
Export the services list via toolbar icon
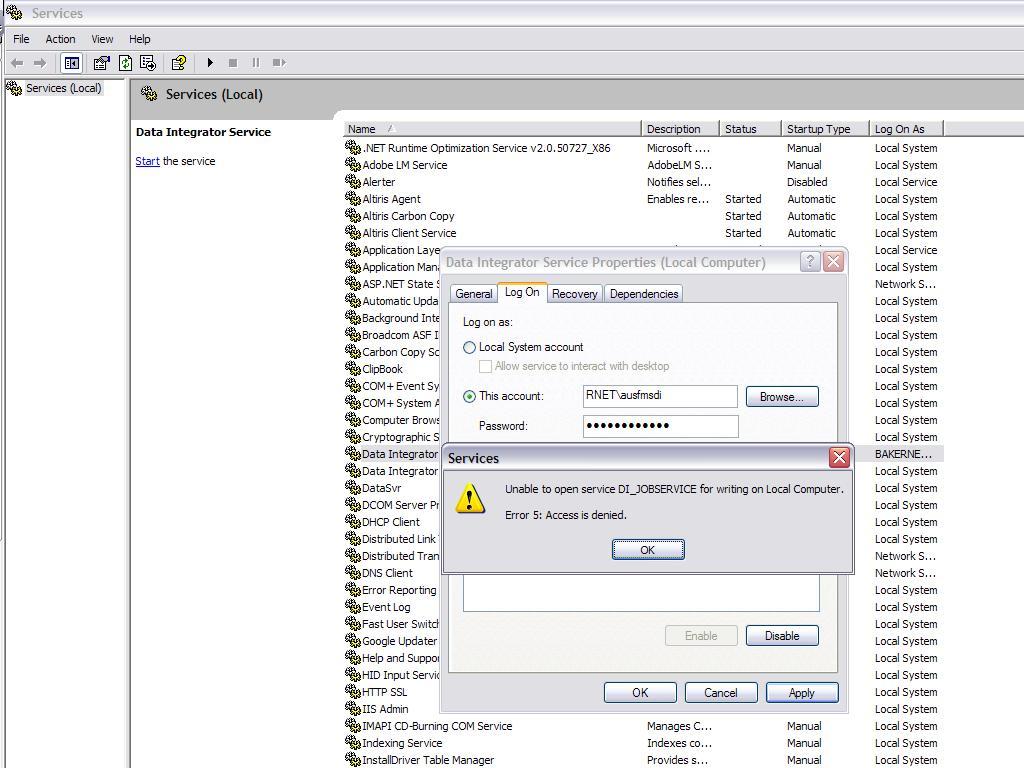point(146,62)
